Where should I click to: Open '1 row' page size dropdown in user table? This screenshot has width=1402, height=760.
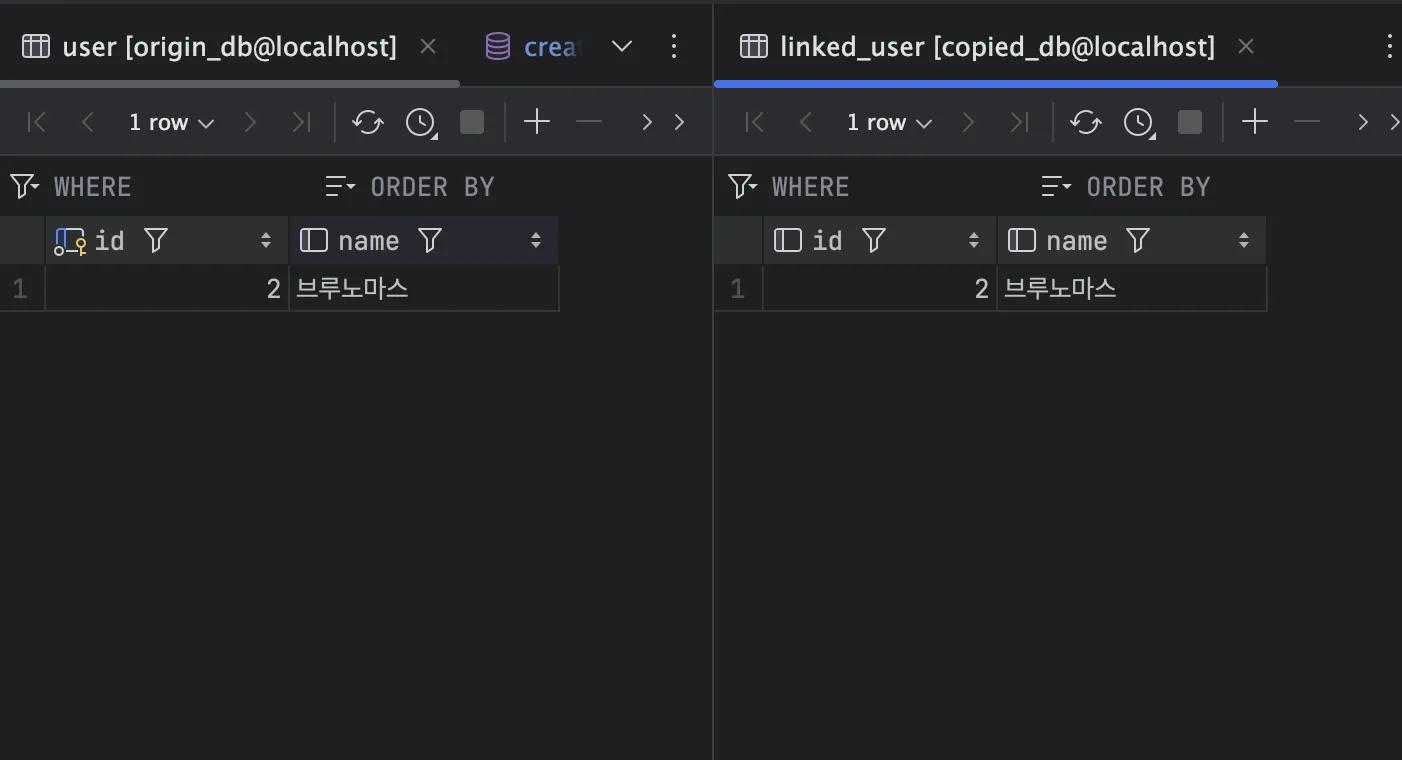(x=171, y=122)
